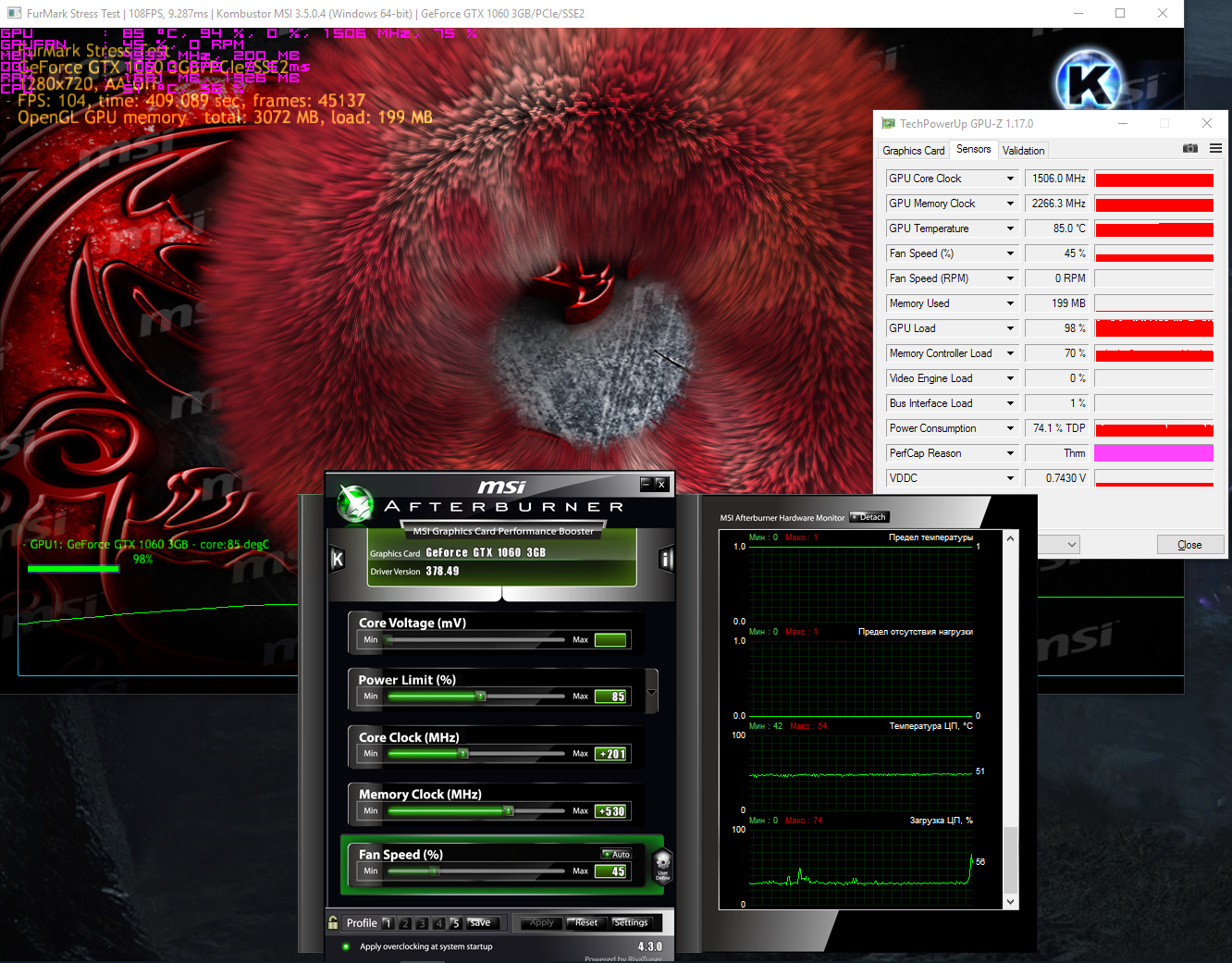Viewport: 1232px width, 963px height.
Task: Click the GPU Temperature 85.0 °C reading
Action: [x=1056, y=228]
